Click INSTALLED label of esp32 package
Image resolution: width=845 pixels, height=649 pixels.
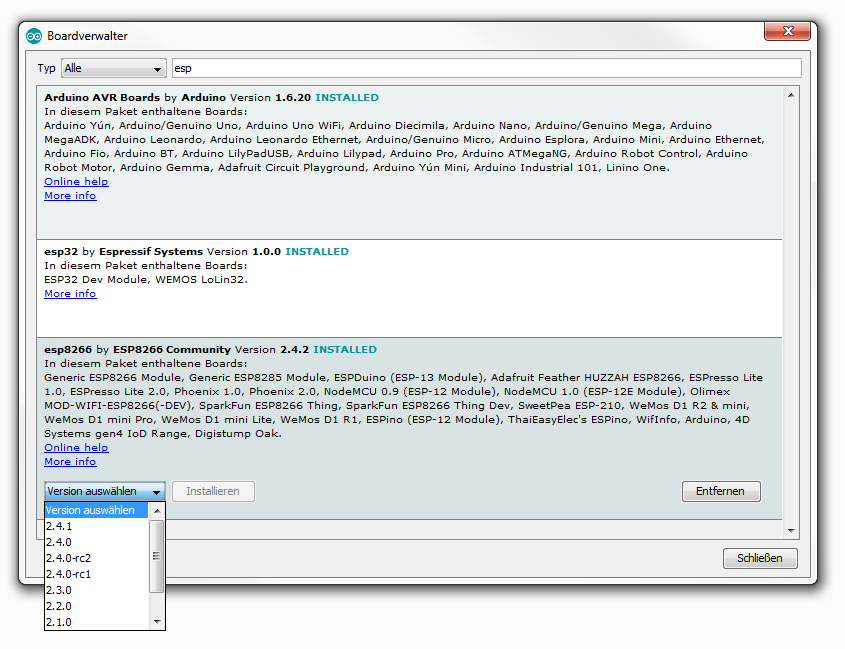tap(317, 252)
